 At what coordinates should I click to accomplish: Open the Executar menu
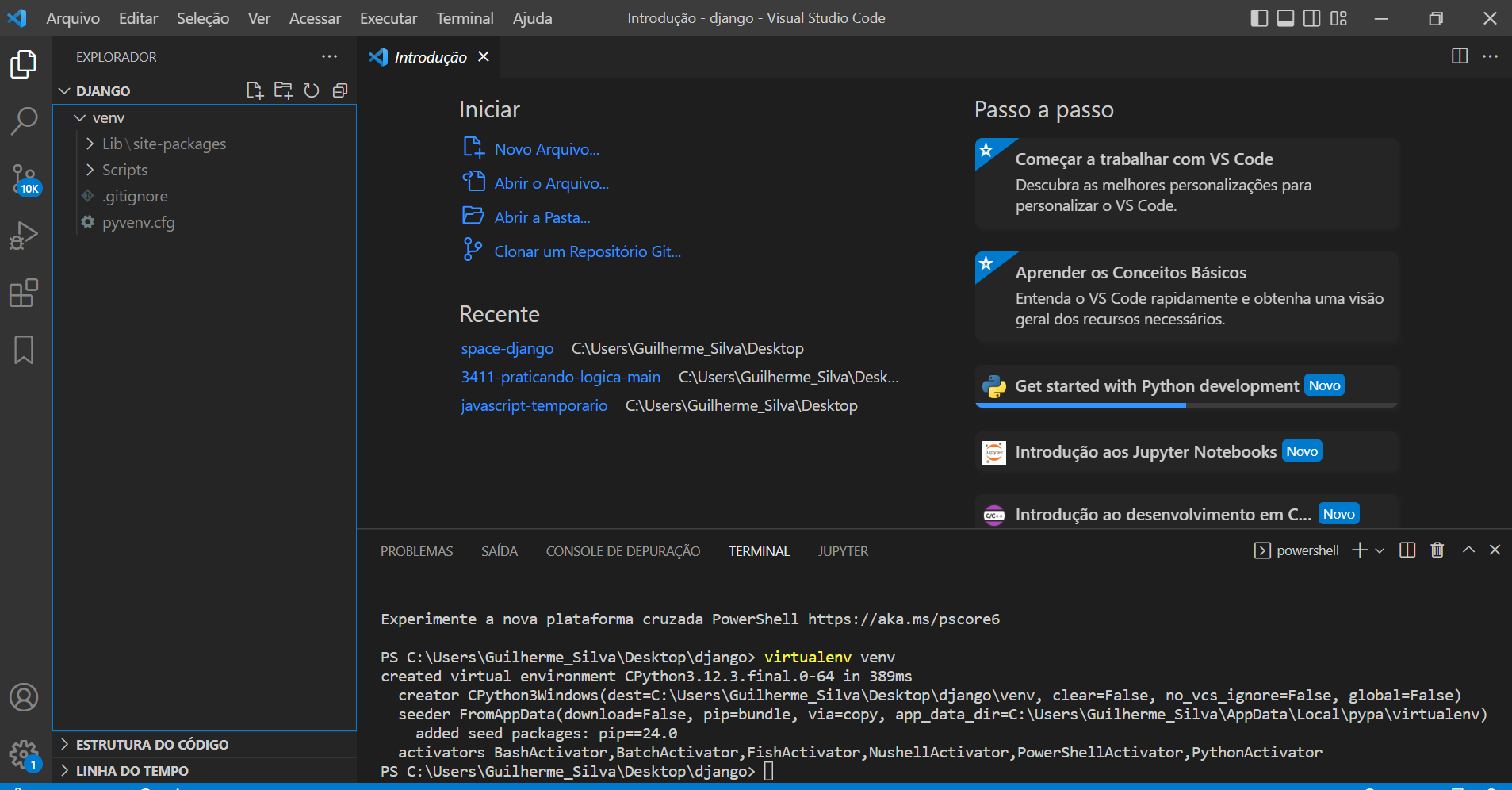pyautogui.click(x=389, y=18)
